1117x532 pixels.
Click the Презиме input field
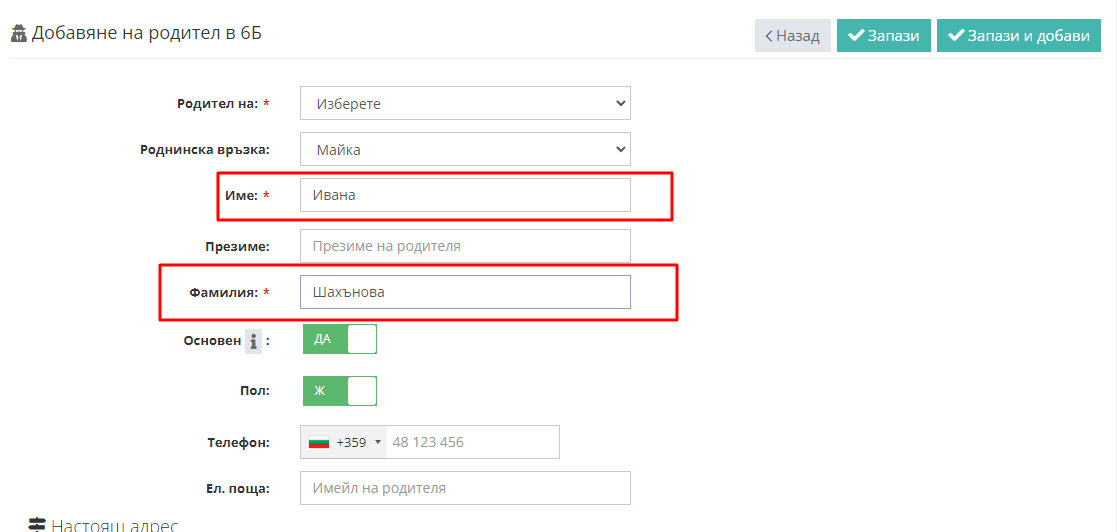(x=465, y=246)
